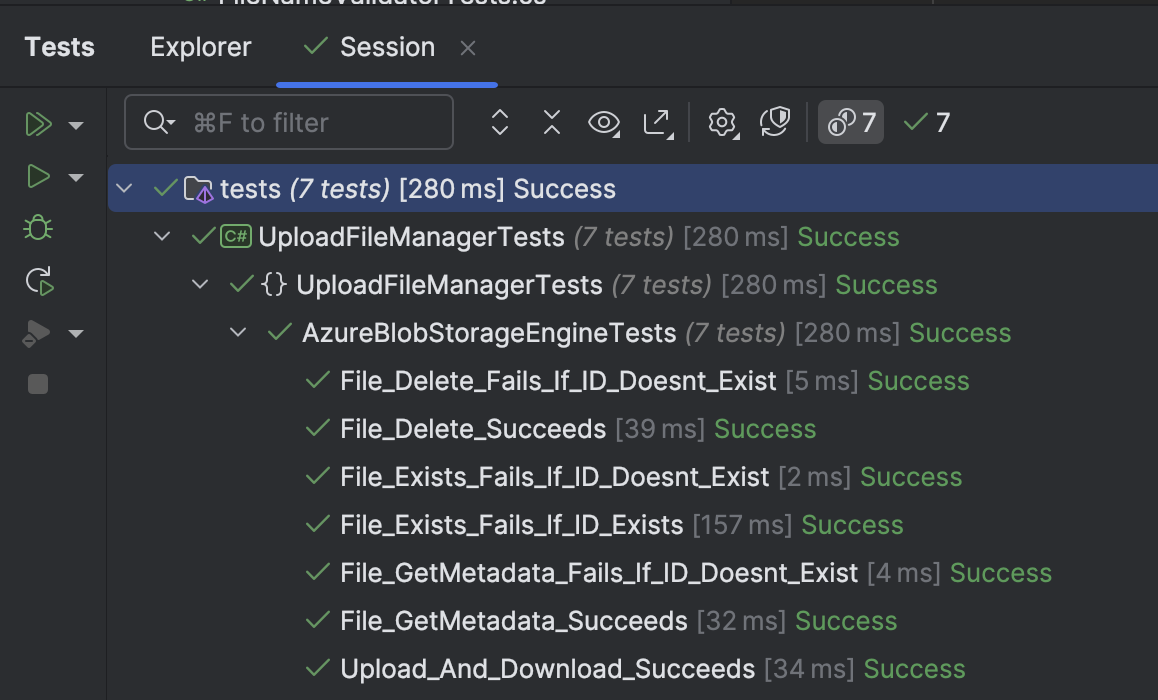1158x700 pixels.
Task: Collapse all nodes in the test tree
Action: click(x=551, y=122)
